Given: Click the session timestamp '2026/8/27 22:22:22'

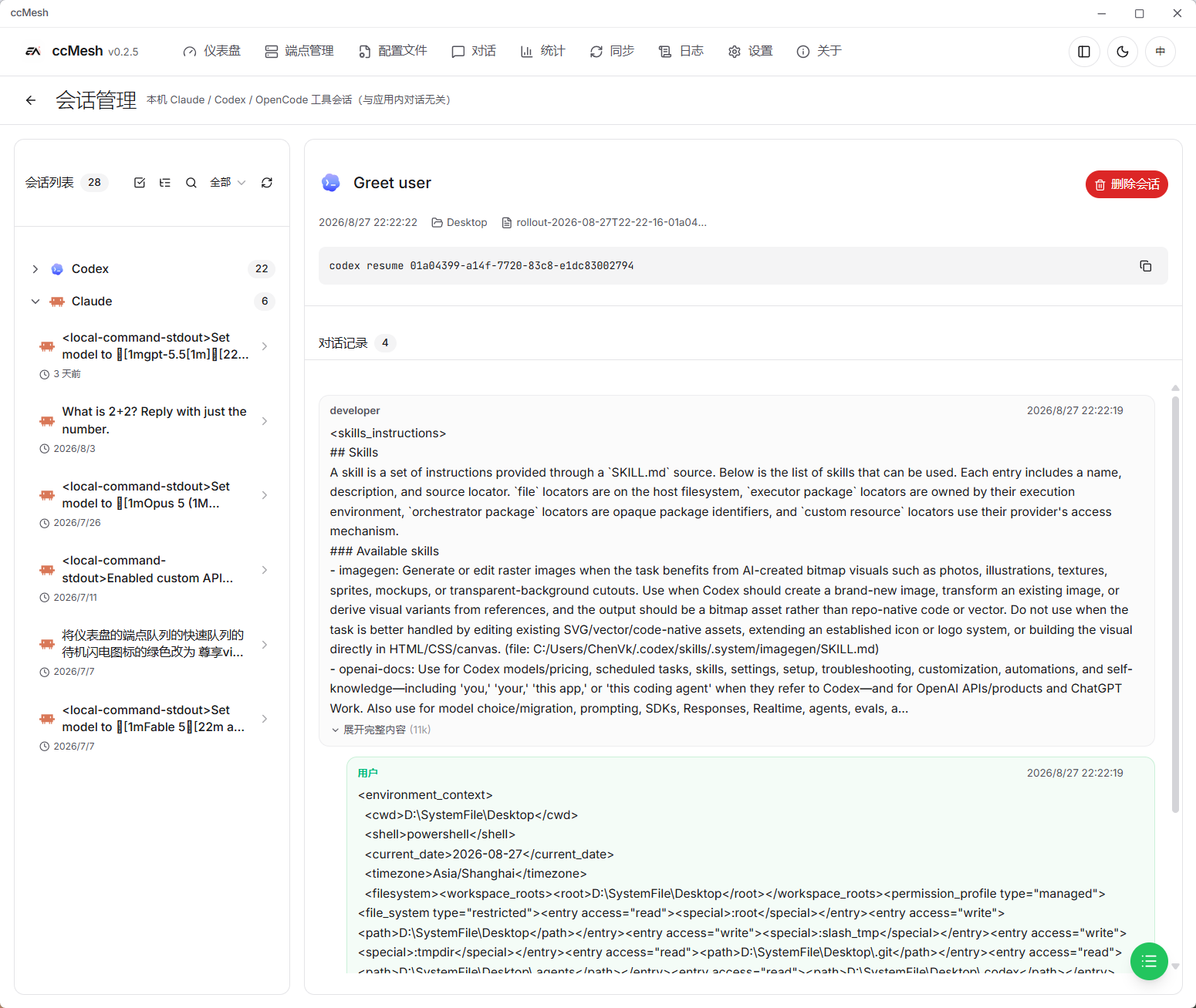Looking at the screenshot, I should (x=368, y=223).
